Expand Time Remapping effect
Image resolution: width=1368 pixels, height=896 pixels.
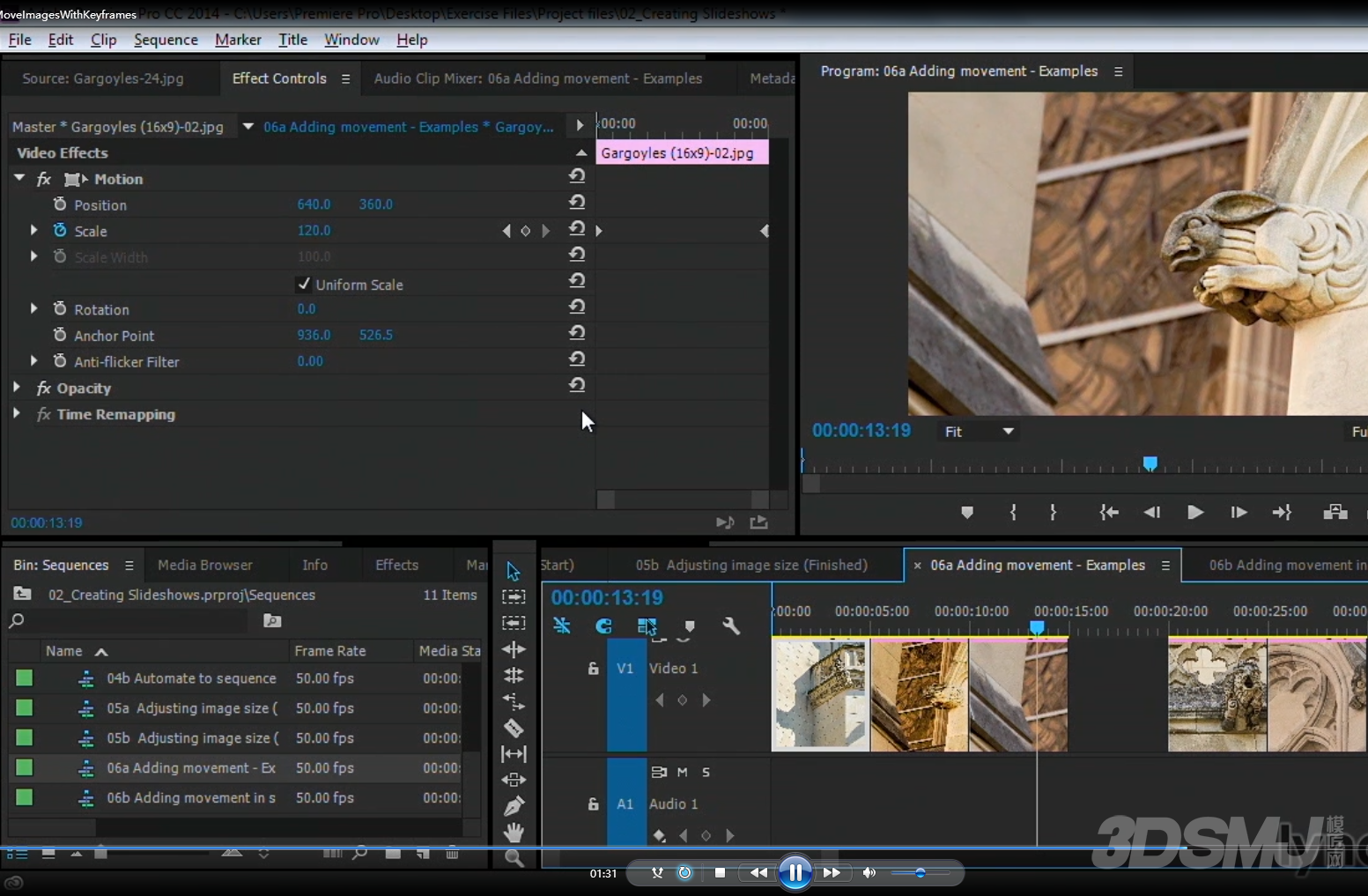coord(17,413)
